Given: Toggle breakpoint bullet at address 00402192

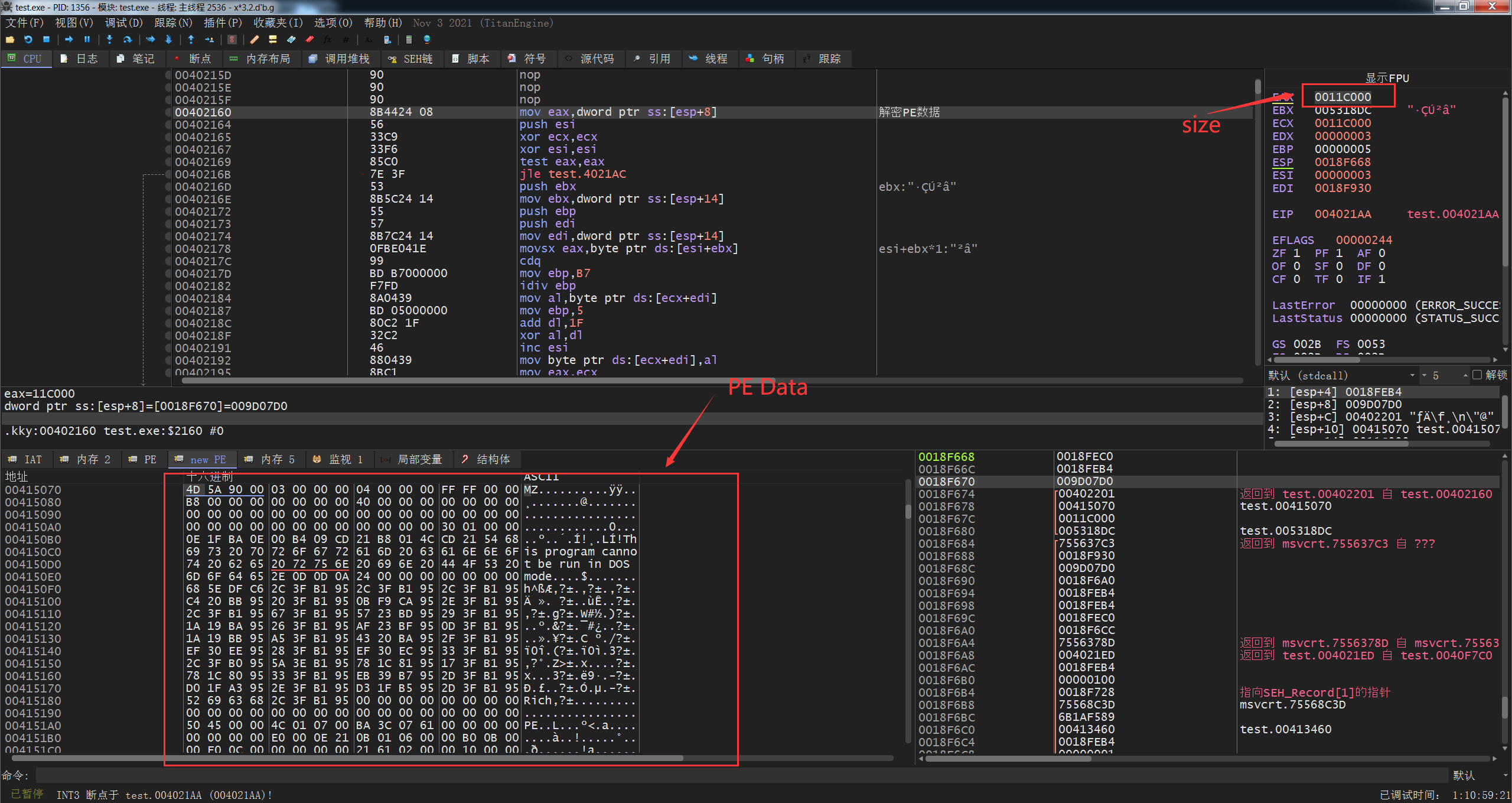Looking at the screenshot, I should tap(168, 360).
